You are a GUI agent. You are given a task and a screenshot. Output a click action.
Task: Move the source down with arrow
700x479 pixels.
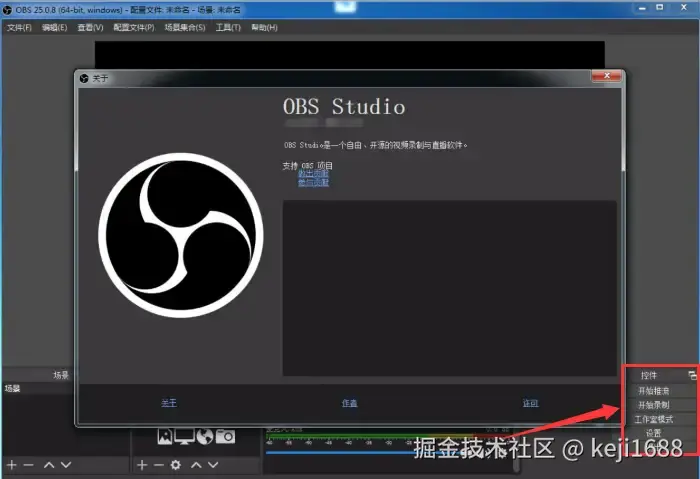pos(213,465)
